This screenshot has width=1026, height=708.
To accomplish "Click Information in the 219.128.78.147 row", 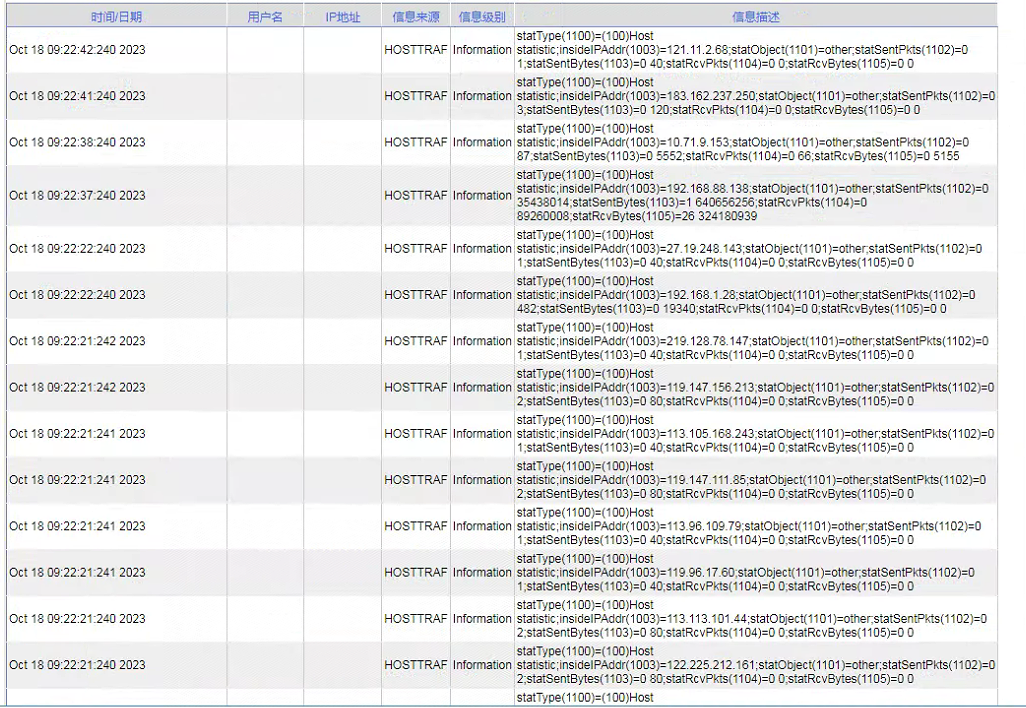I will pos(482,342).
